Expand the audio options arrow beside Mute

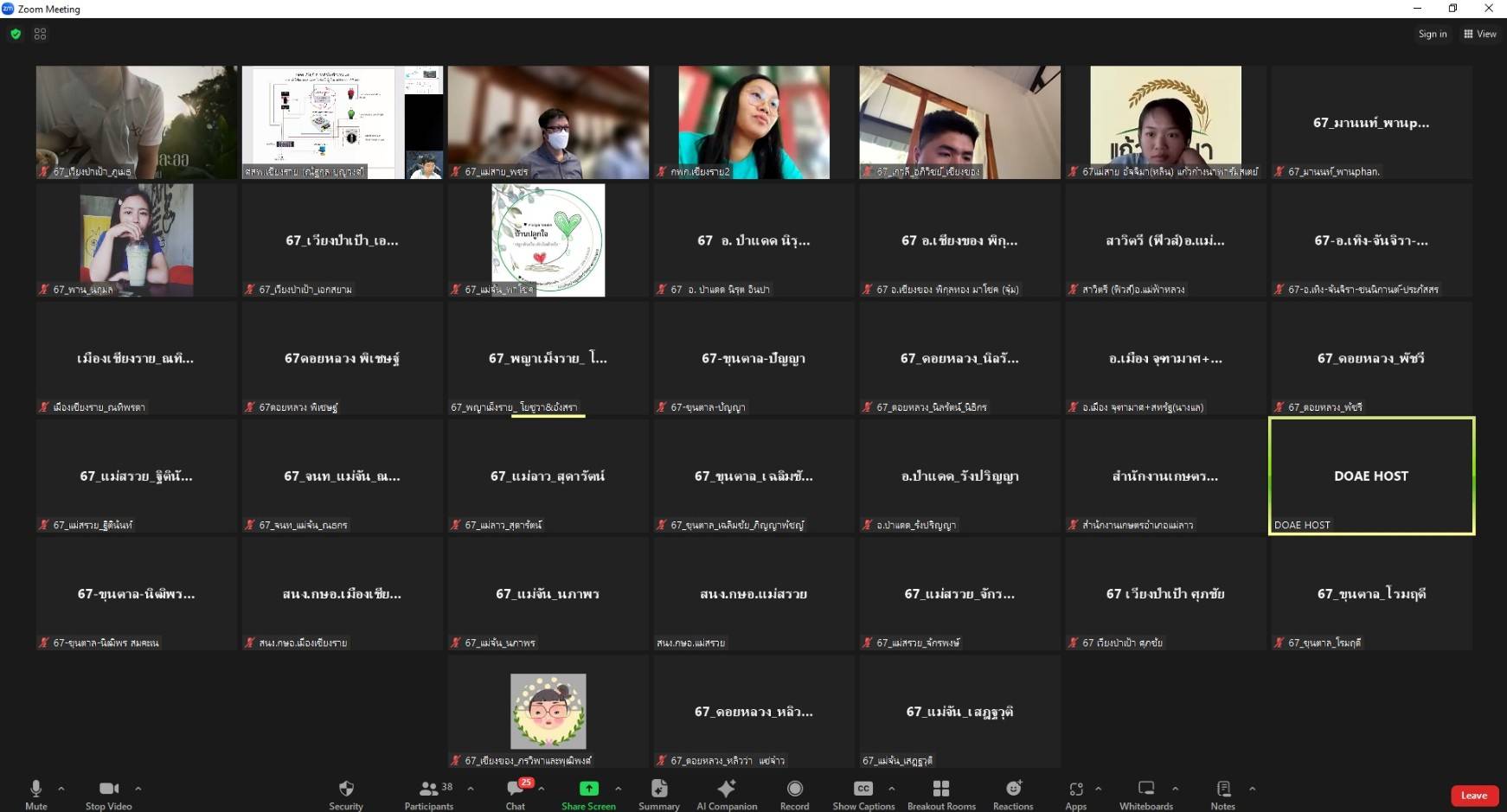pyautogui.click(x=61, y=789)
